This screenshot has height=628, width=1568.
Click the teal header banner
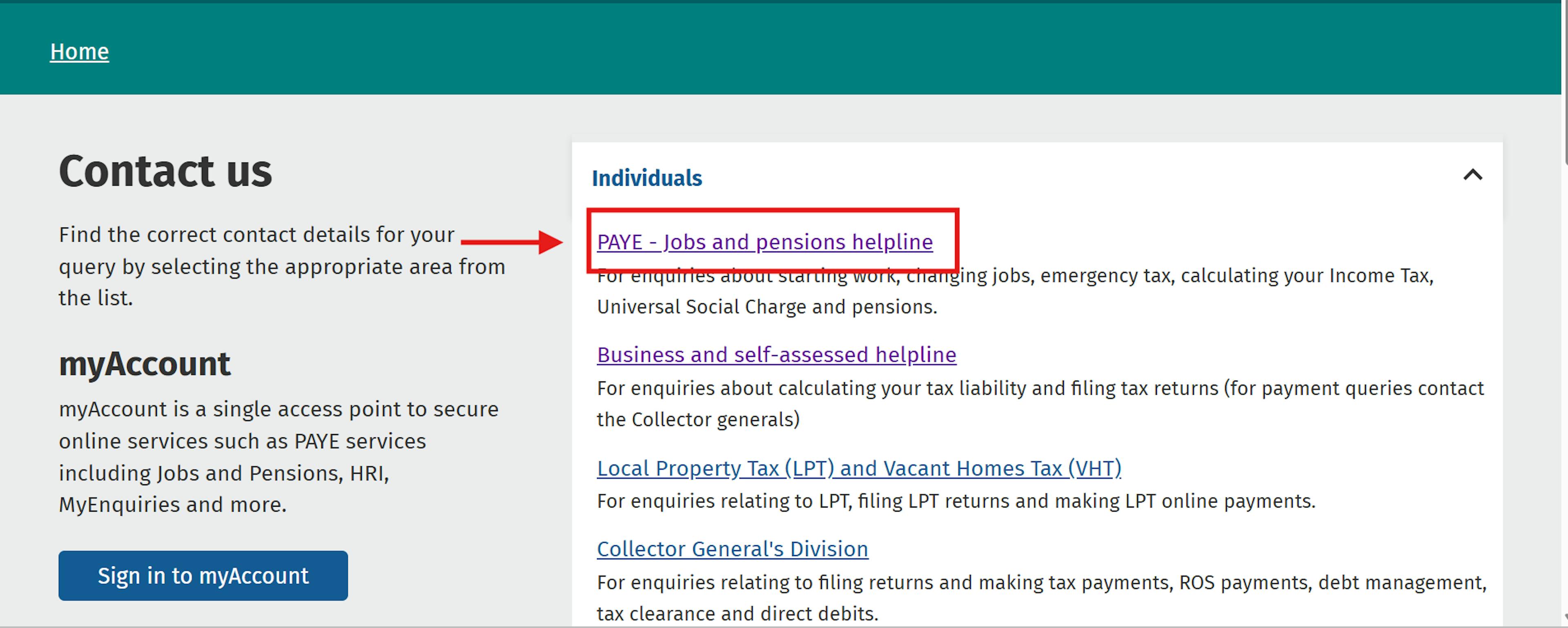(791, 49)
